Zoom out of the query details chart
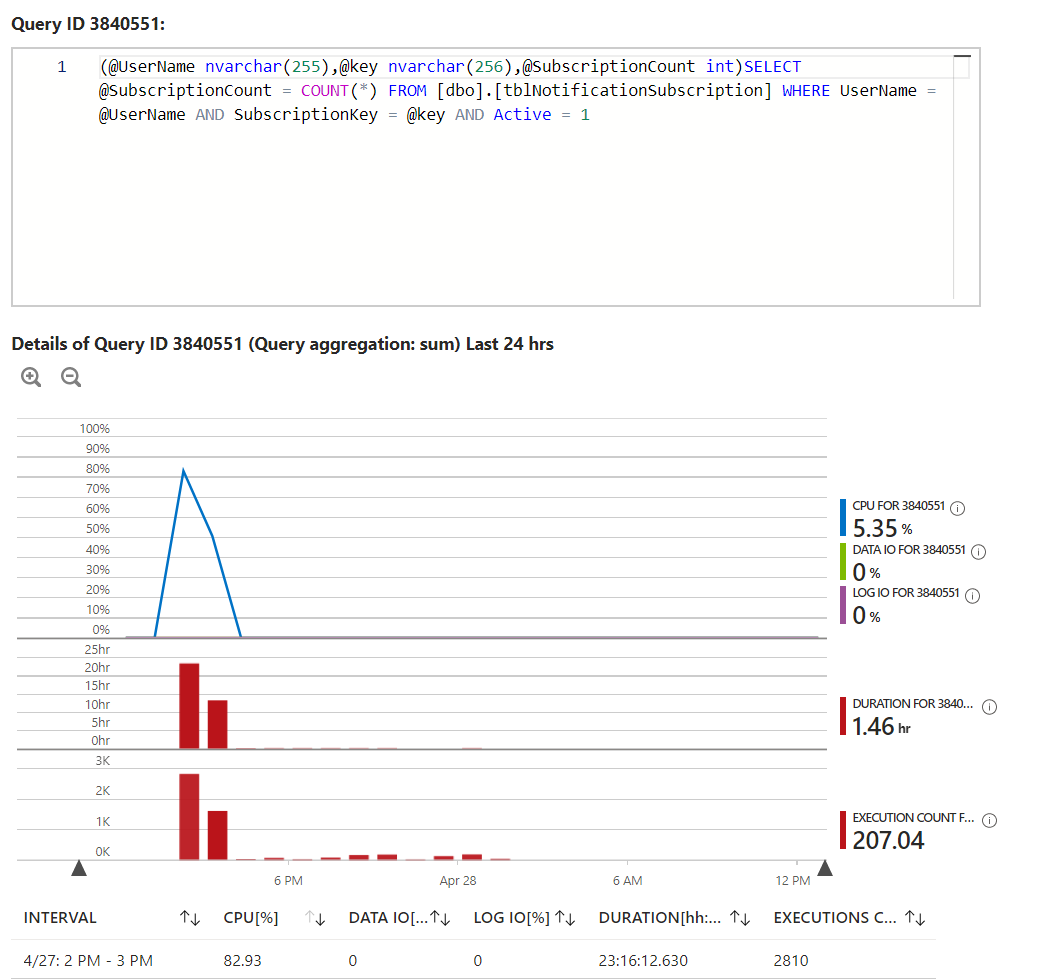This screenshot has height=979, width=1047. pyautogui.click(x=70, y=377)
